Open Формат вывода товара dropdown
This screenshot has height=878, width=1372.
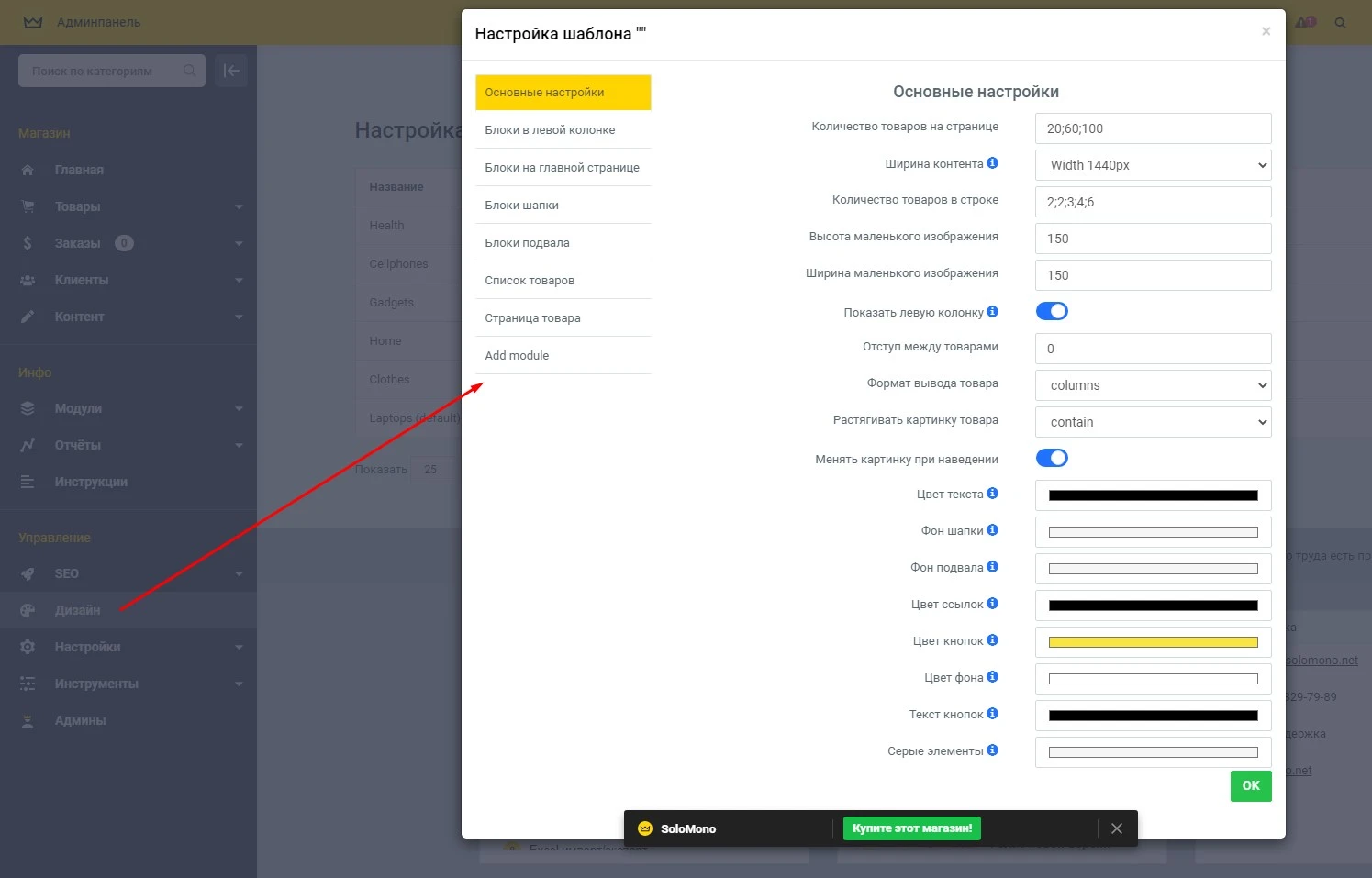click(x=1153, y=385)
